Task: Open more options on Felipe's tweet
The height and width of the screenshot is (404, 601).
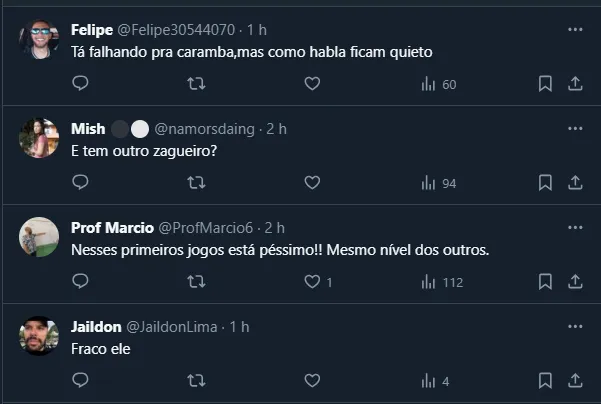Action: click(x=575, y=30)
